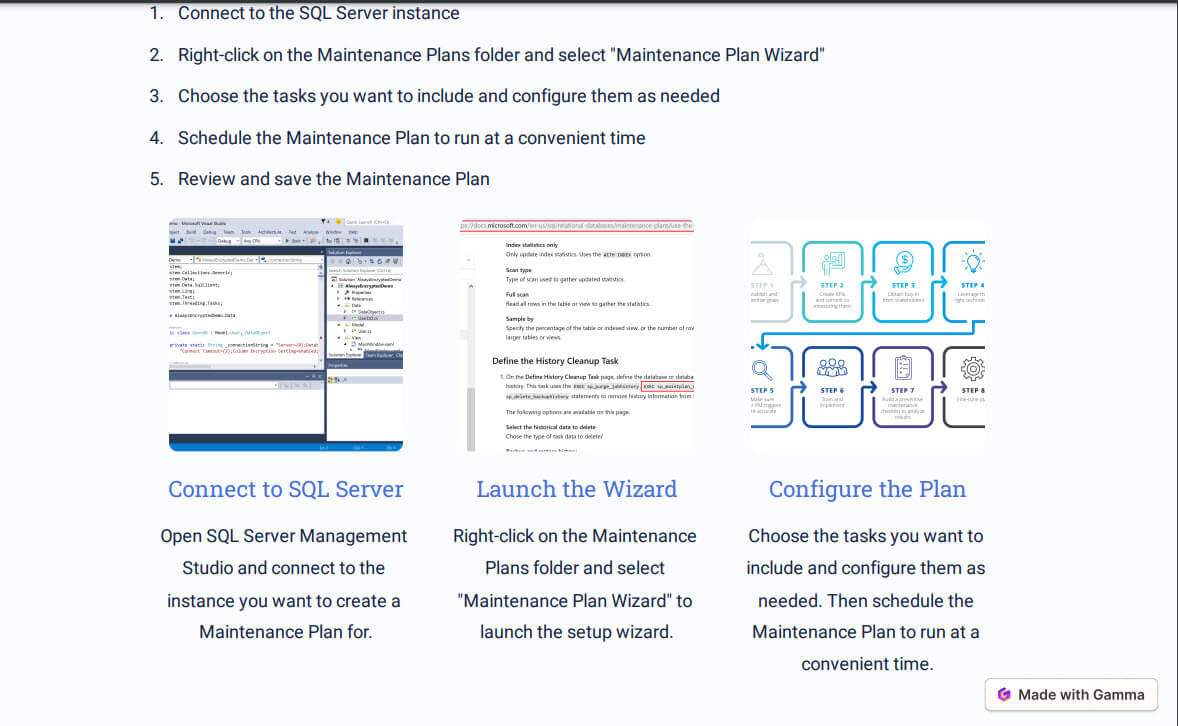Click the STEP 4 lightbulb icon

click(x=973, y=263)
